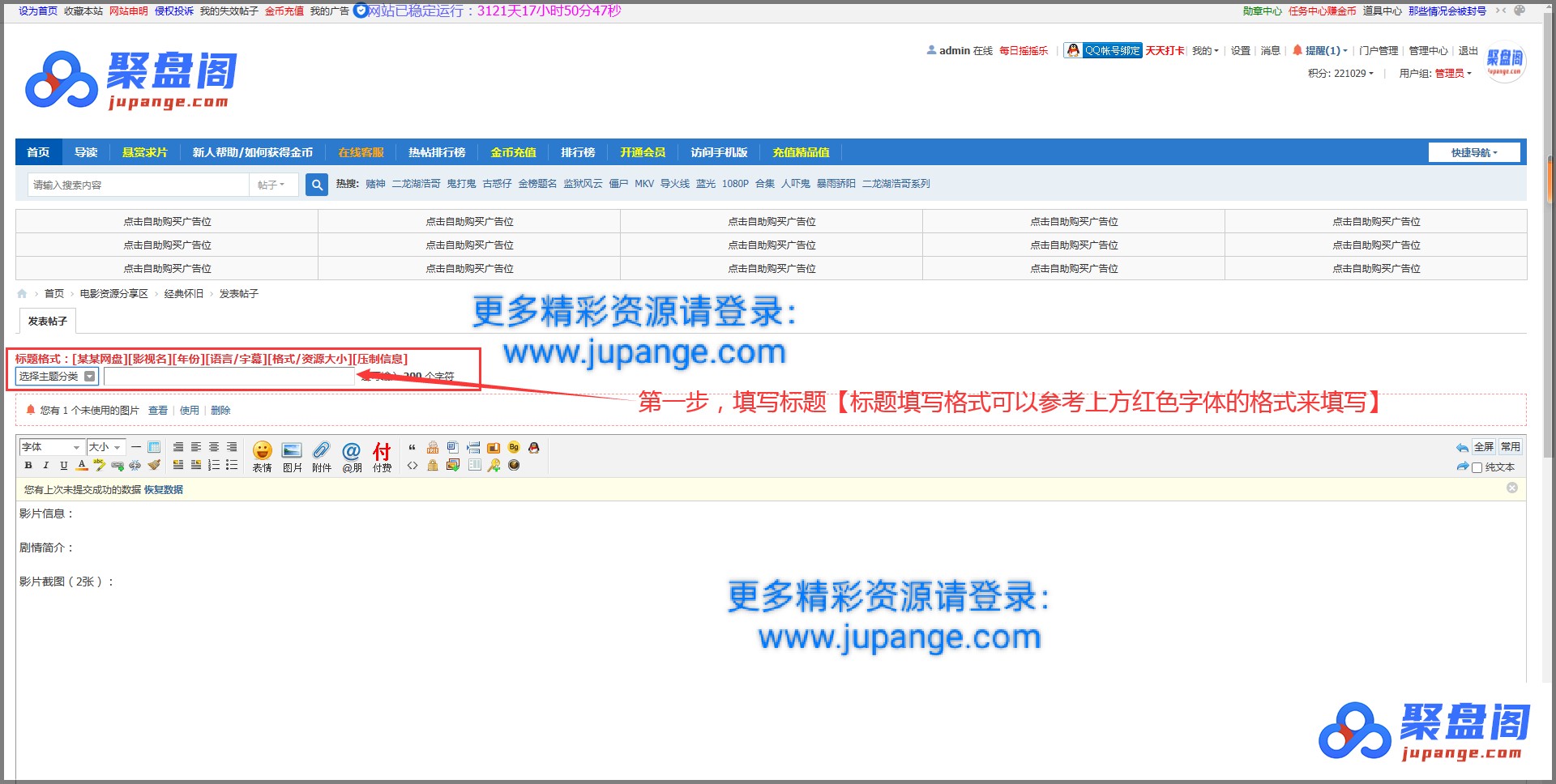1556x784 pixels.
Task: Click the 每日摇摇乐 link
Action: [x=1024, y=50]
